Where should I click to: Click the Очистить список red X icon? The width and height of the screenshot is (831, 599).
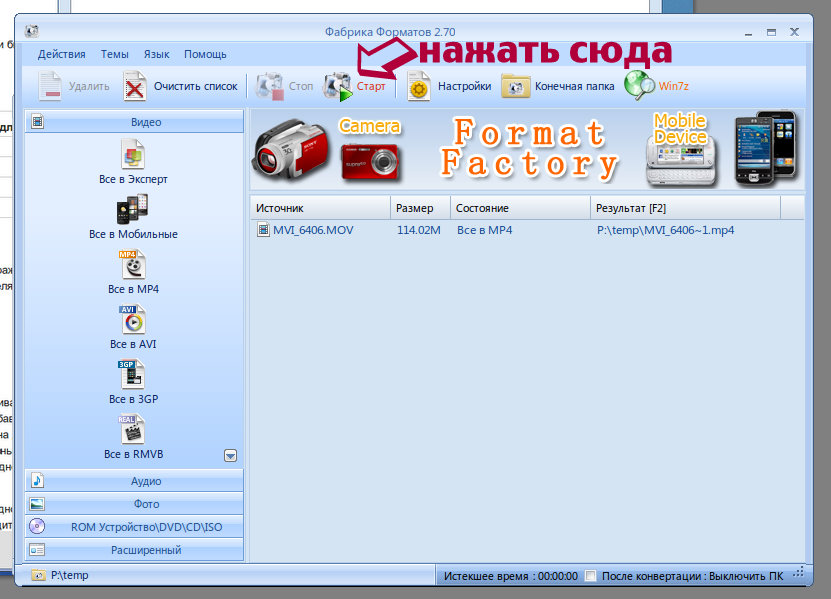(135, 86)
